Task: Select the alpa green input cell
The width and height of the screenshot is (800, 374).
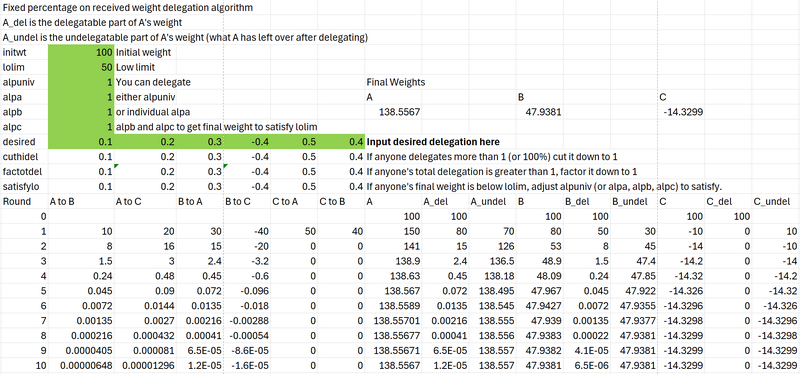Action: coord(81,96)
